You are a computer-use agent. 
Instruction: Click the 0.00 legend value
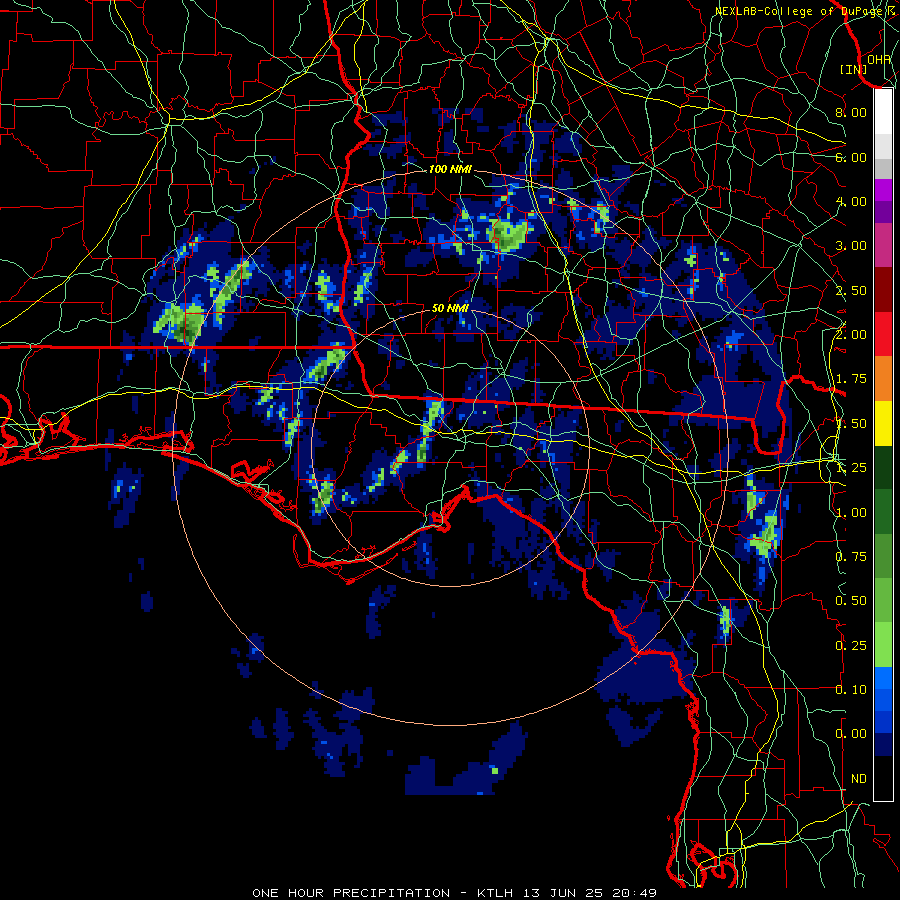coord(851,734)
